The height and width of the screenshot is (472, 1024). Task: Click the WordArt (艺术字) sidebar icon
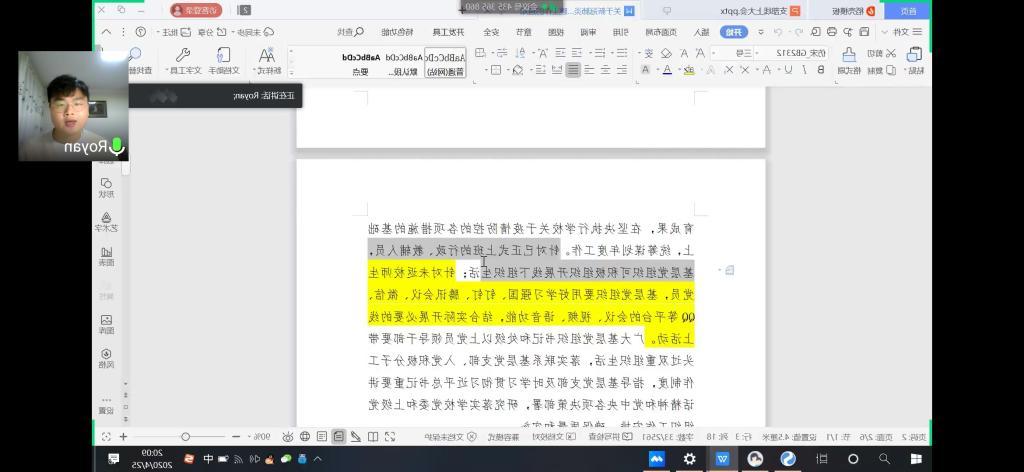pyautogui.click(x=106, y=217)
